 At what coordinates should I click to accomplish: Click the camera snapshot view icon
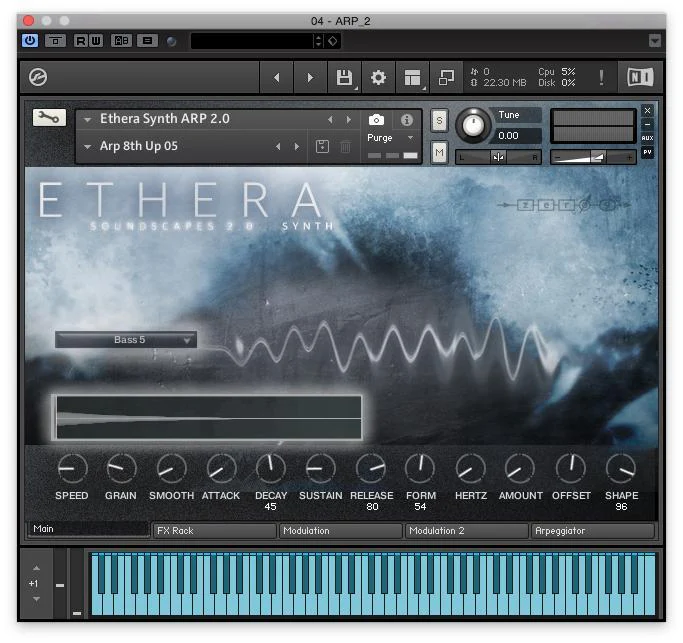(376, 120)
